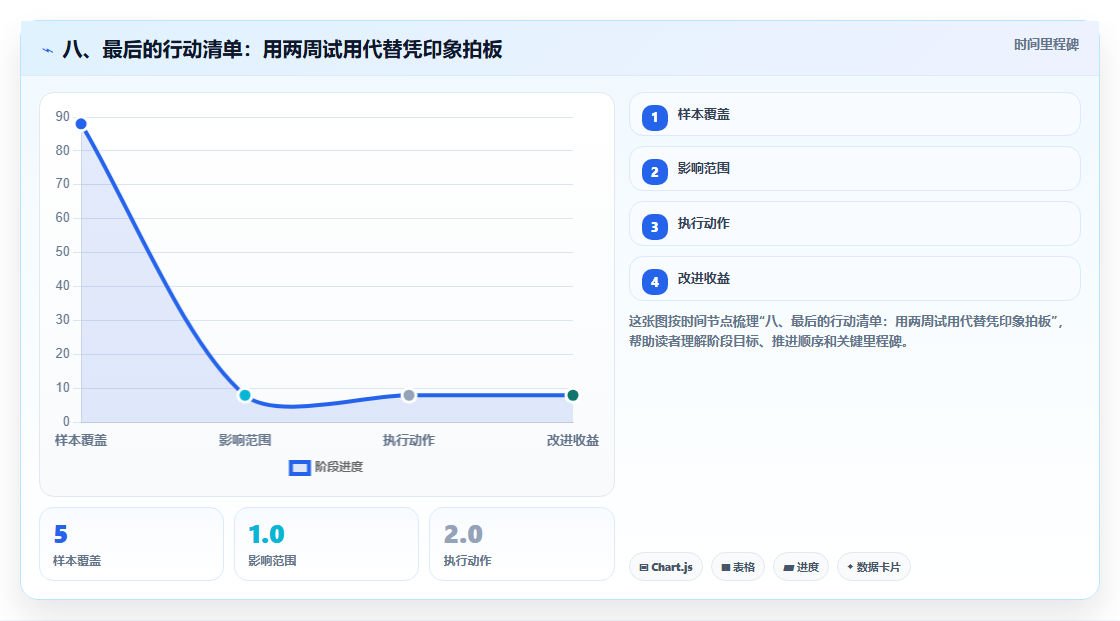Click the number 4 step badge

pyautogui.click(x=654, y=282)
